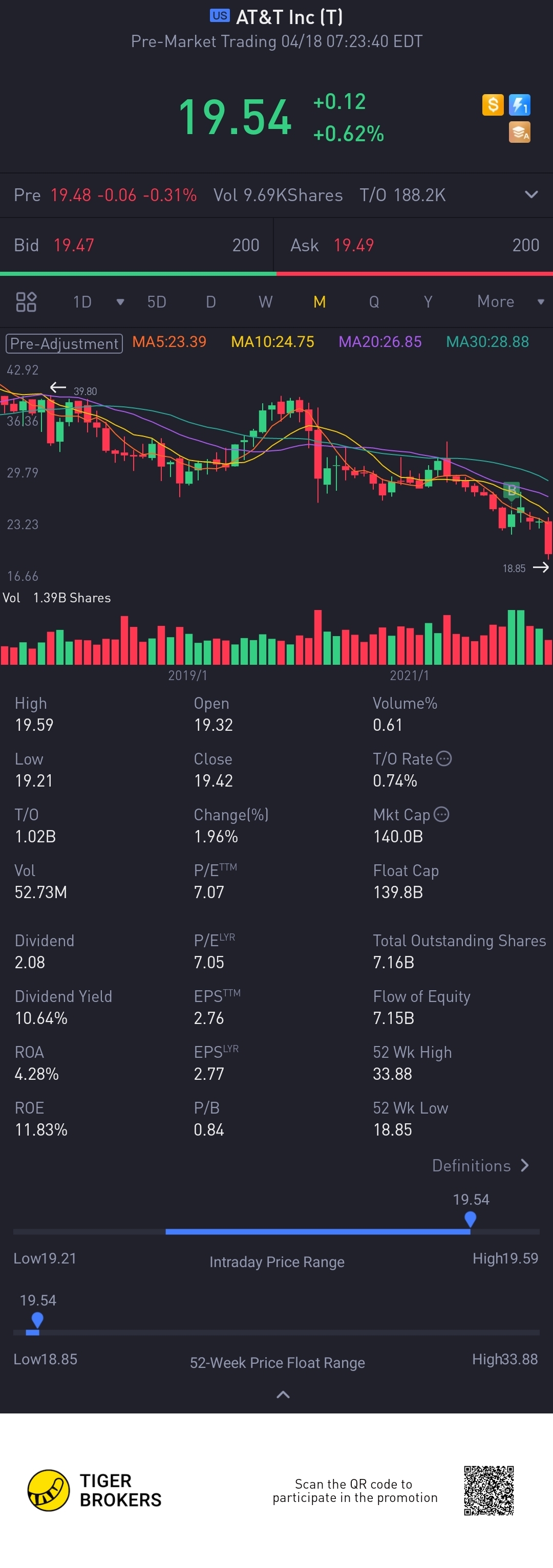The height and width of the screenshot is (1568, 553).
Task: Expand the pre-market quote row chevron
Action: click(x=531, y=195)
